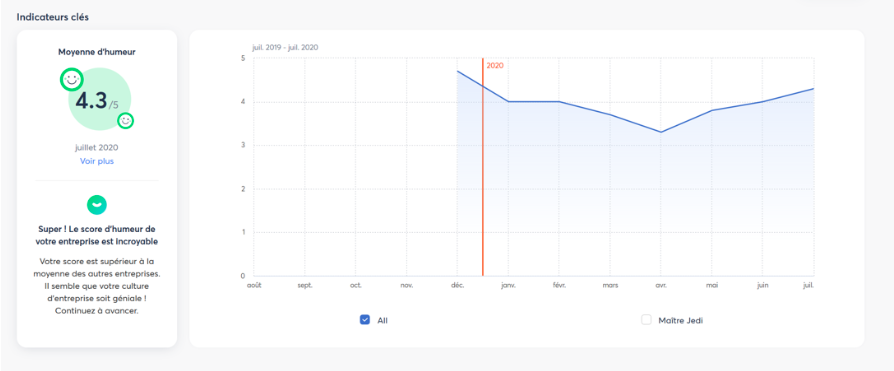
Task: Open the Voir plus link
Action: pos(96,161)
